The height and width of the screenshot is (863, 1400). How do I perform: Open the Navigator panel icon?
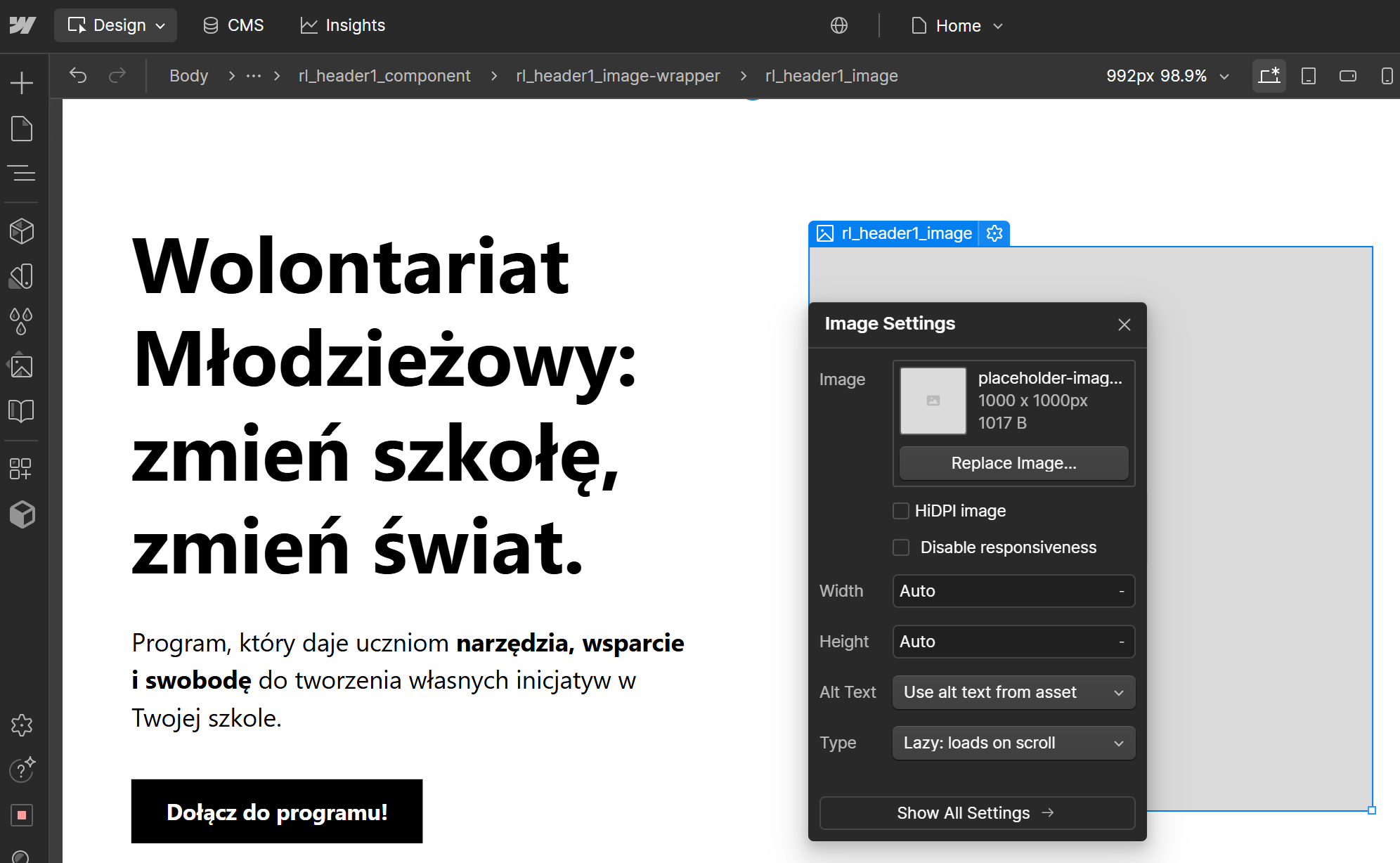[22, 173]
